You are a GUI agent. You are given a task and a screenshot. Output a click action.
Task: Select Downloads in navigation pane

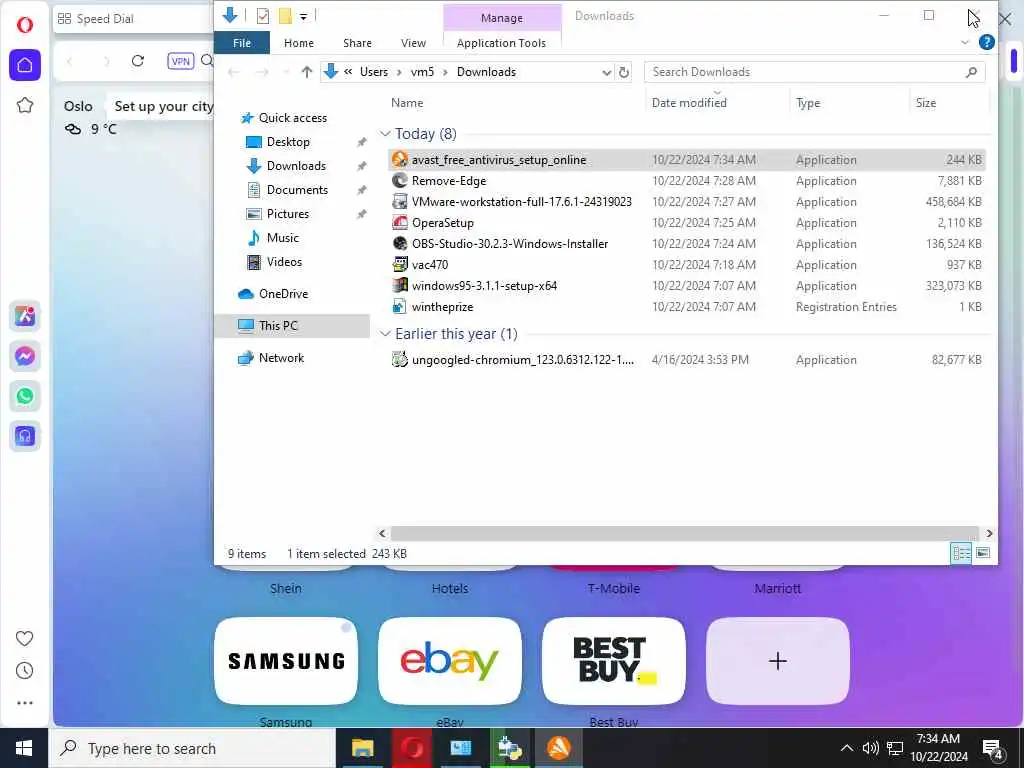click(x=296, y=166)
